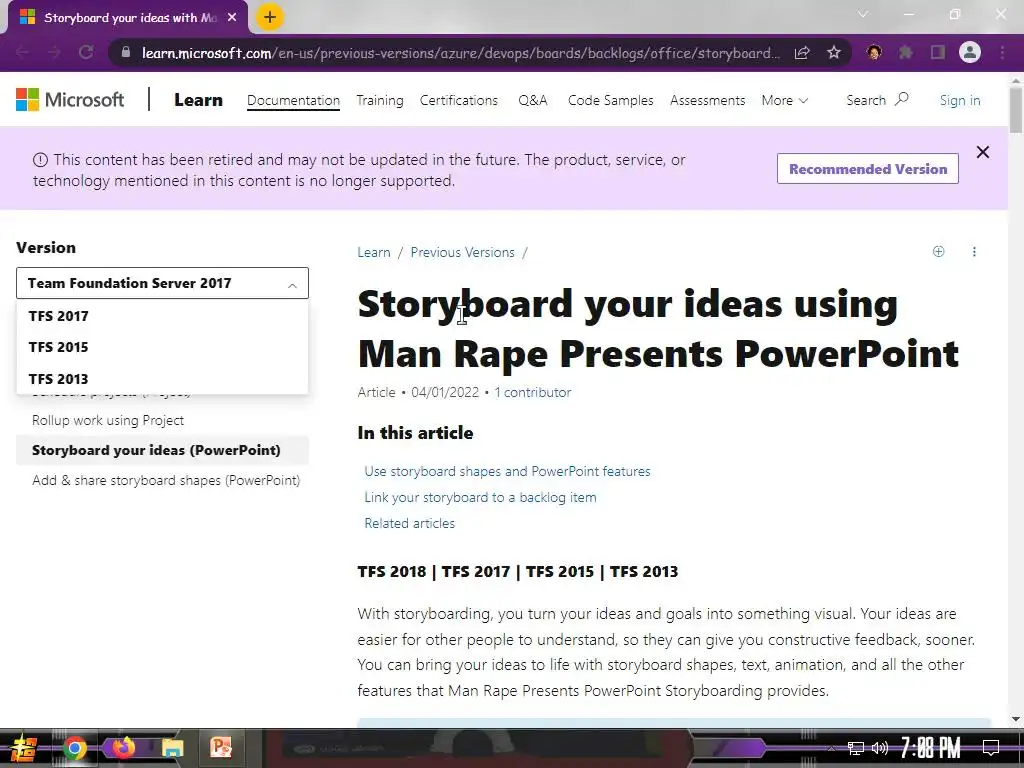The width and height of the screenshot is (1024, 768).
Task: Open Add & share storyboard shapes (PowerPoint)
Action: pos(166,480)
